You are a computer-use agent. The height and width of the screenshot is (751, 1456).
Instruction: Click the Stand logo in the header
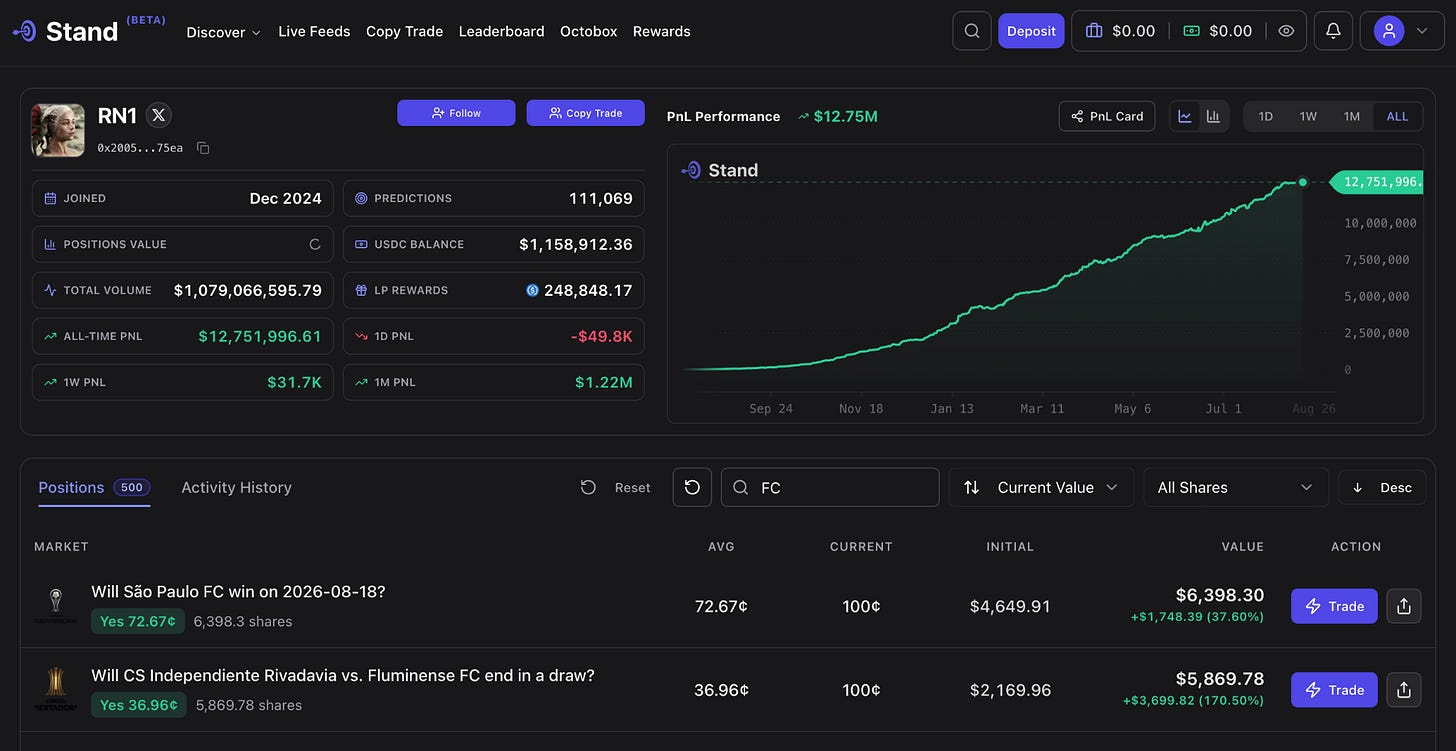[x=66, y=31]
